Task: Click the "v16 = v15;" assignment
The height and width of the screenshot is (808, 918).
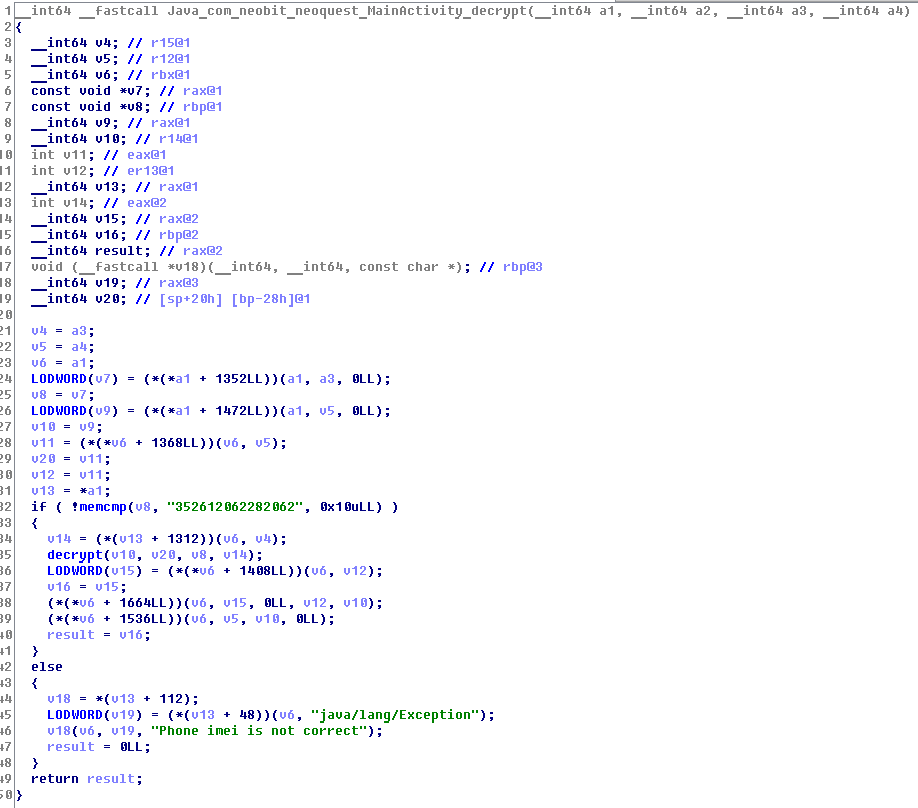Action: tap(87, 587)
